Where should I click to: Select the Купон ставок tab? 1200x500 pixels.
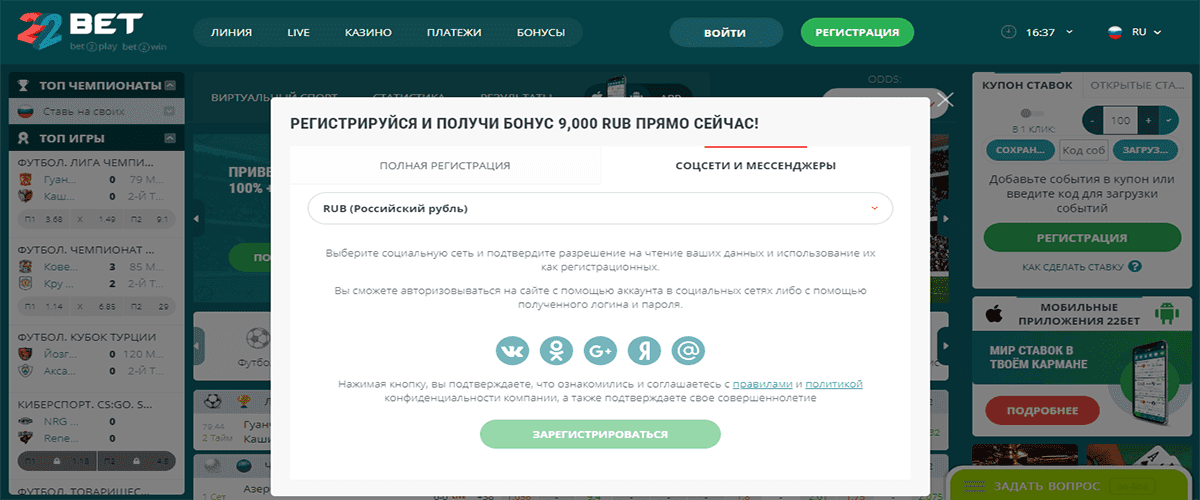[1027, 86]
